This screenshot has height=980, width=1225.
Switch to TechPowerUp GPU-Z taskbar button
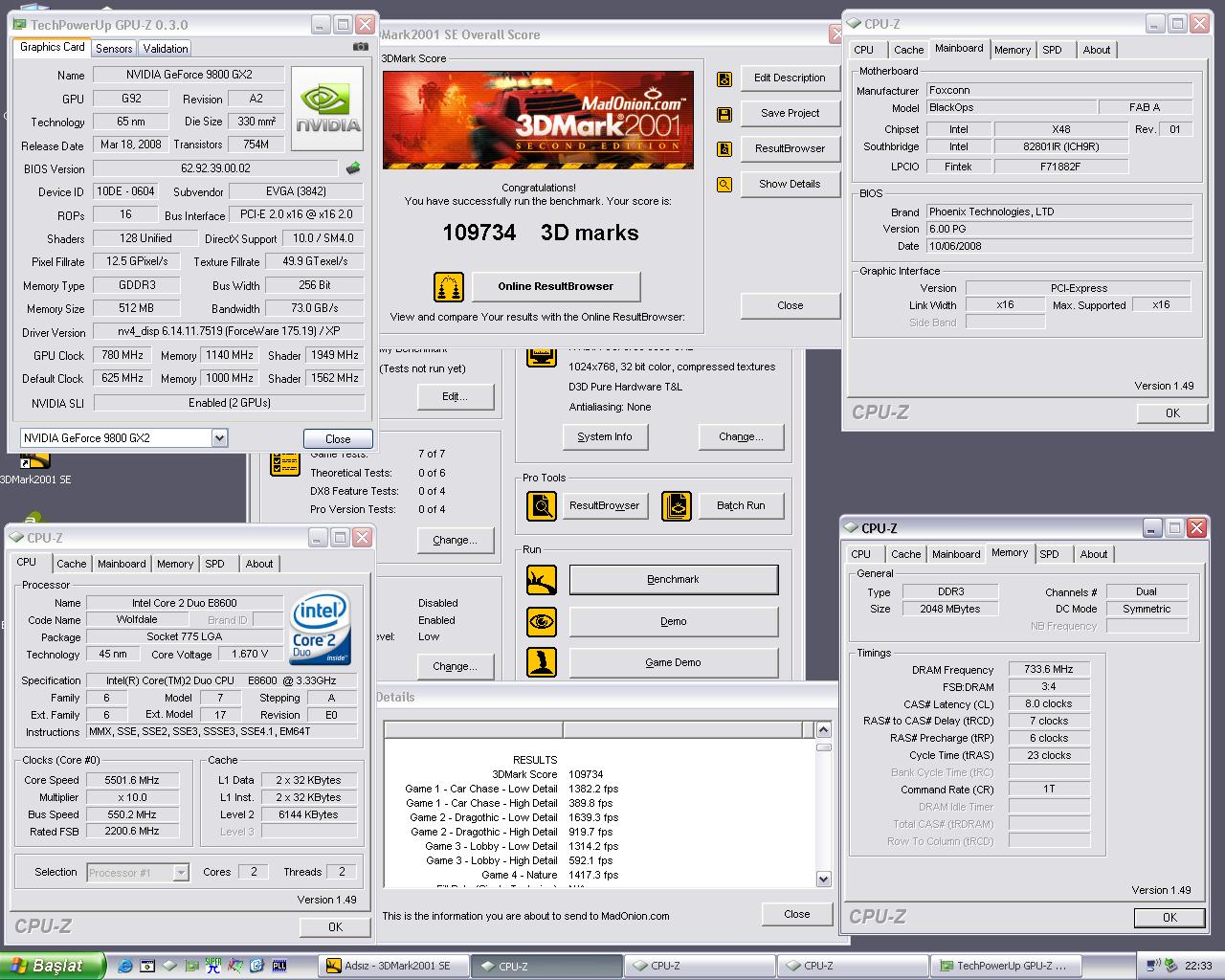[1007, 967]
